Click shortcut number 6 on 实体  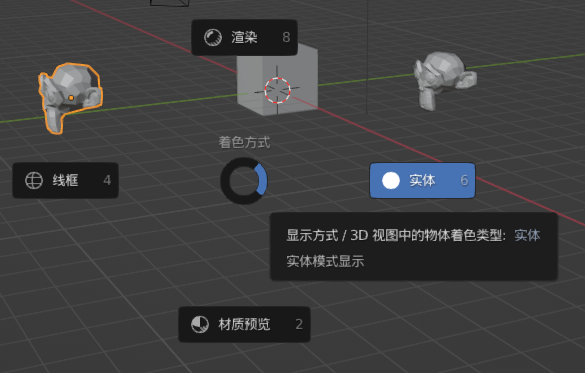464,181
